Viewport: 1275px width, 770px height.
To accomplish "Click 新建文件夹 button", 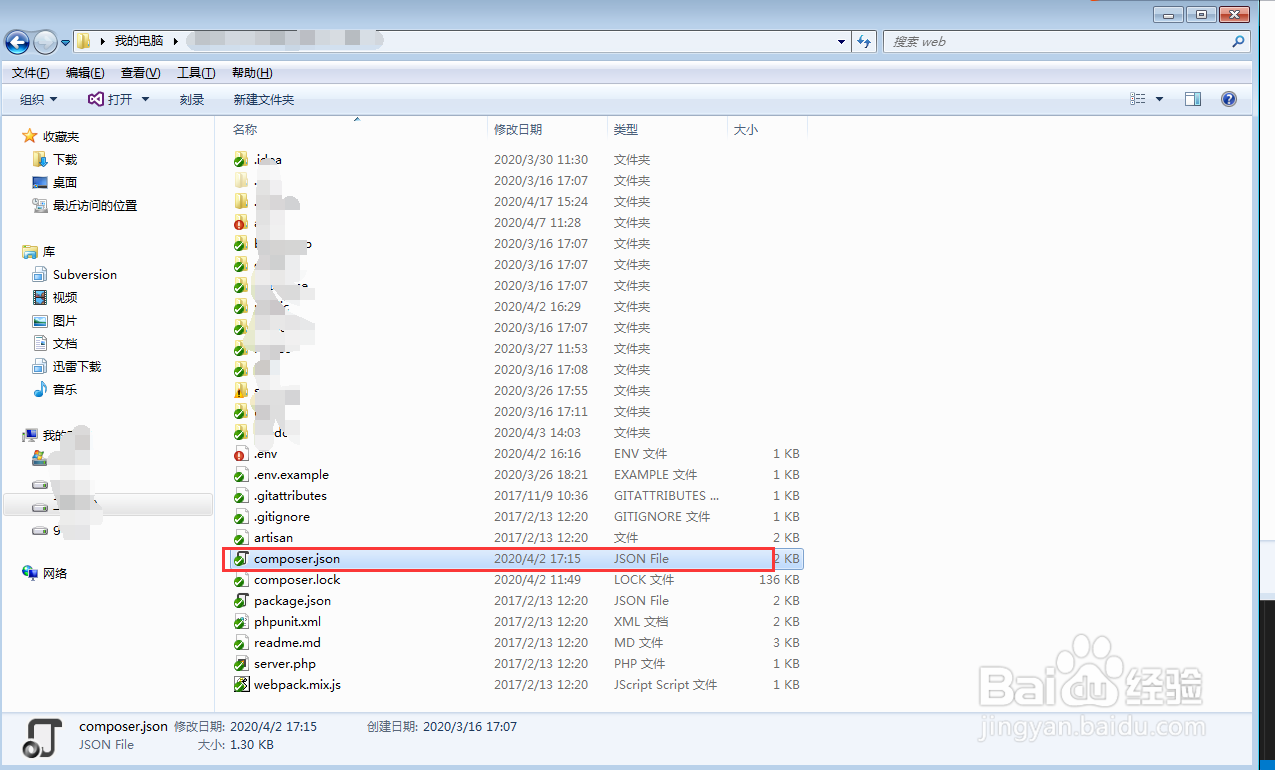I will [264, 99].
